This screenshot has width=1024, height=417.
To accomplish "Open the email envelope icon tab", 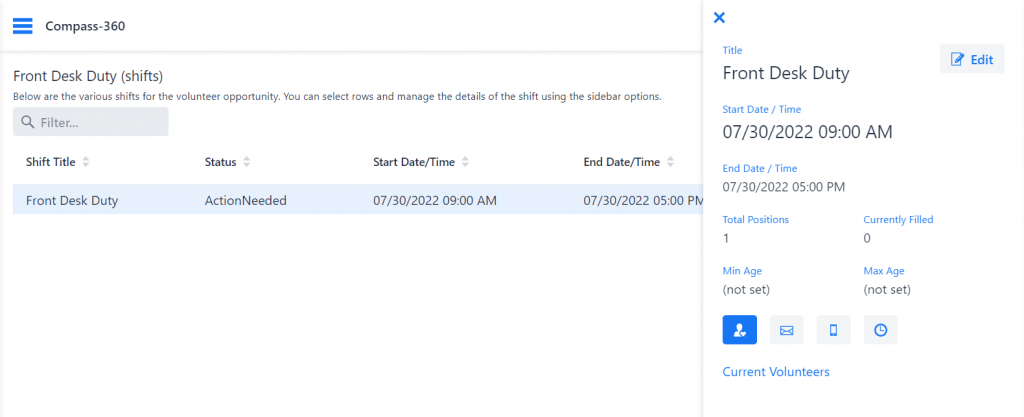I will click(786, 330).
